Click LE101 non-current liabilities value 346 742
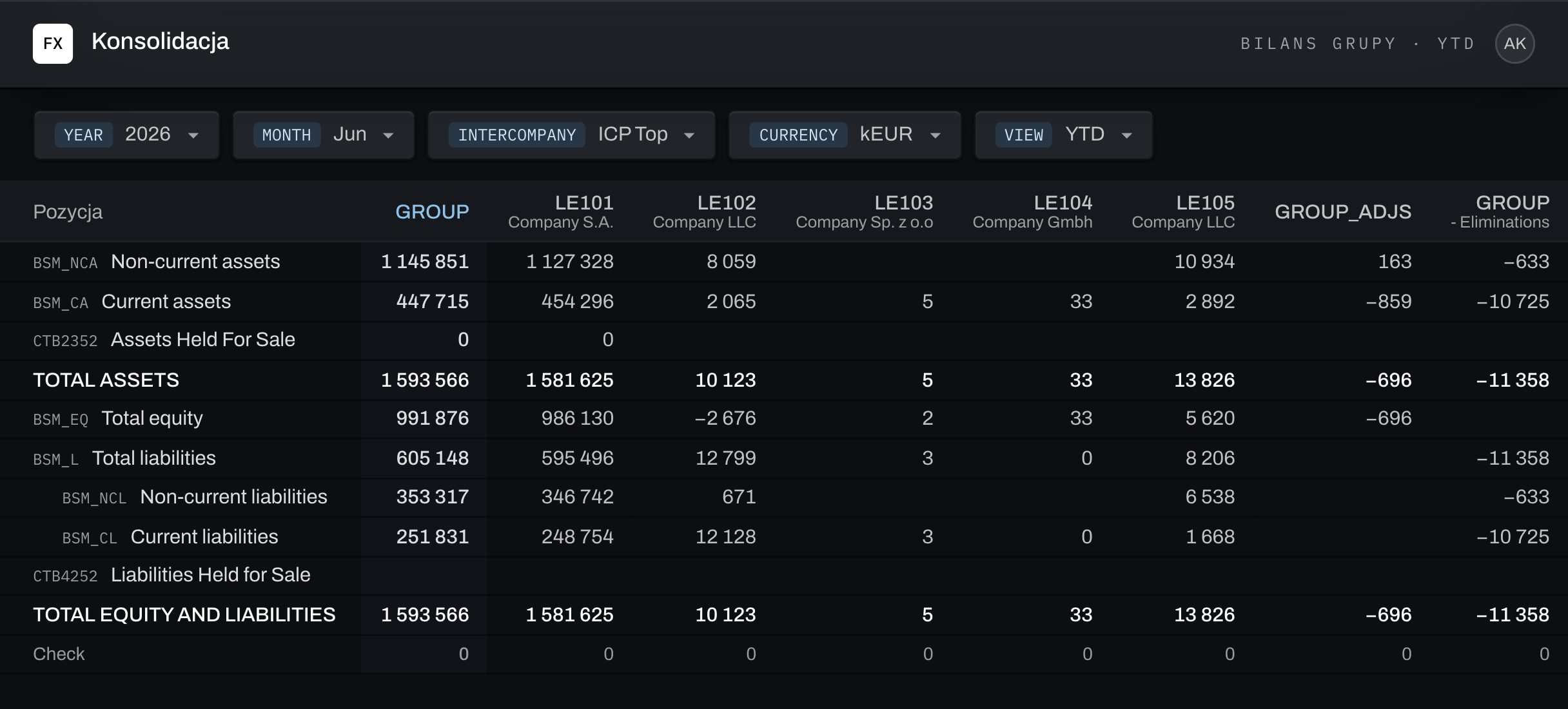1568x709 pixels. pyautogui.click(x=578, y=497)
